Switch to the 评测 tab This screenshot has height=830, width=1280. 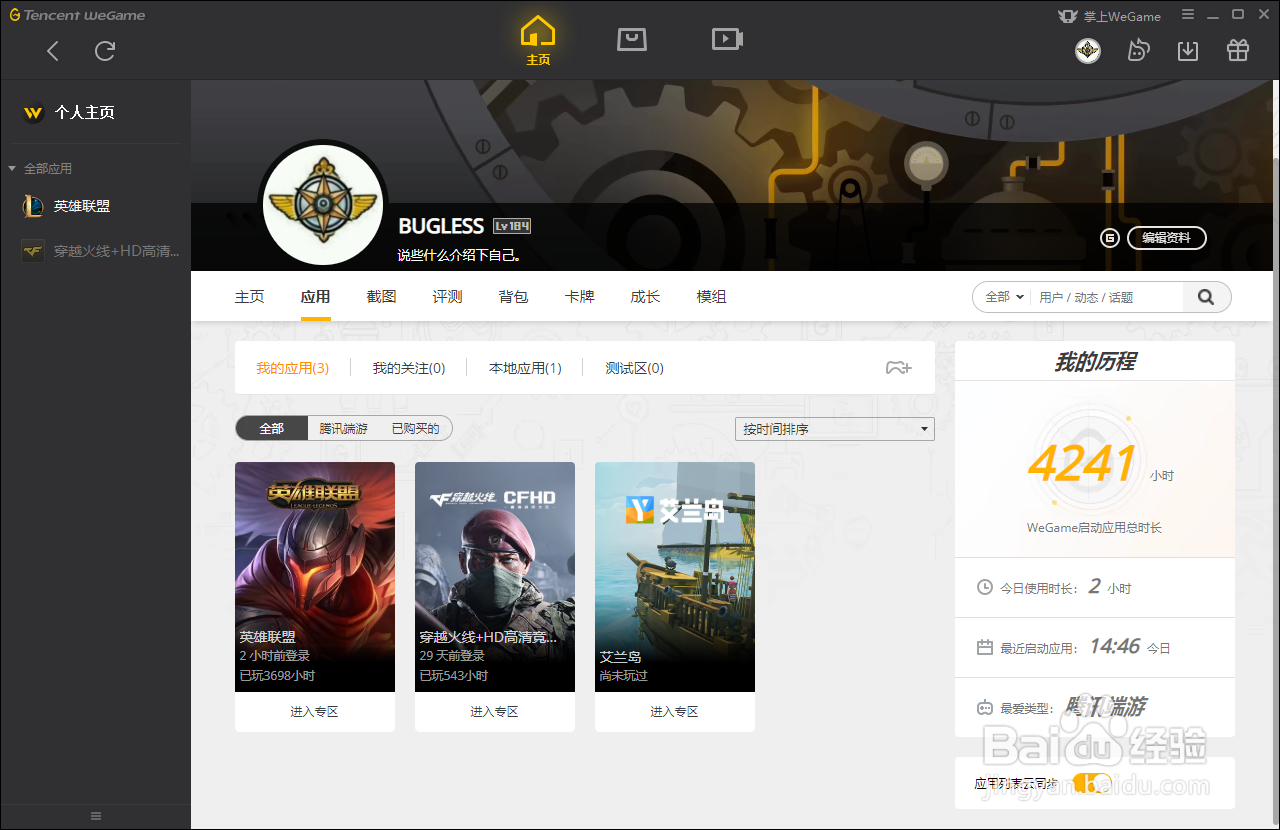click(x=448, y=297)
